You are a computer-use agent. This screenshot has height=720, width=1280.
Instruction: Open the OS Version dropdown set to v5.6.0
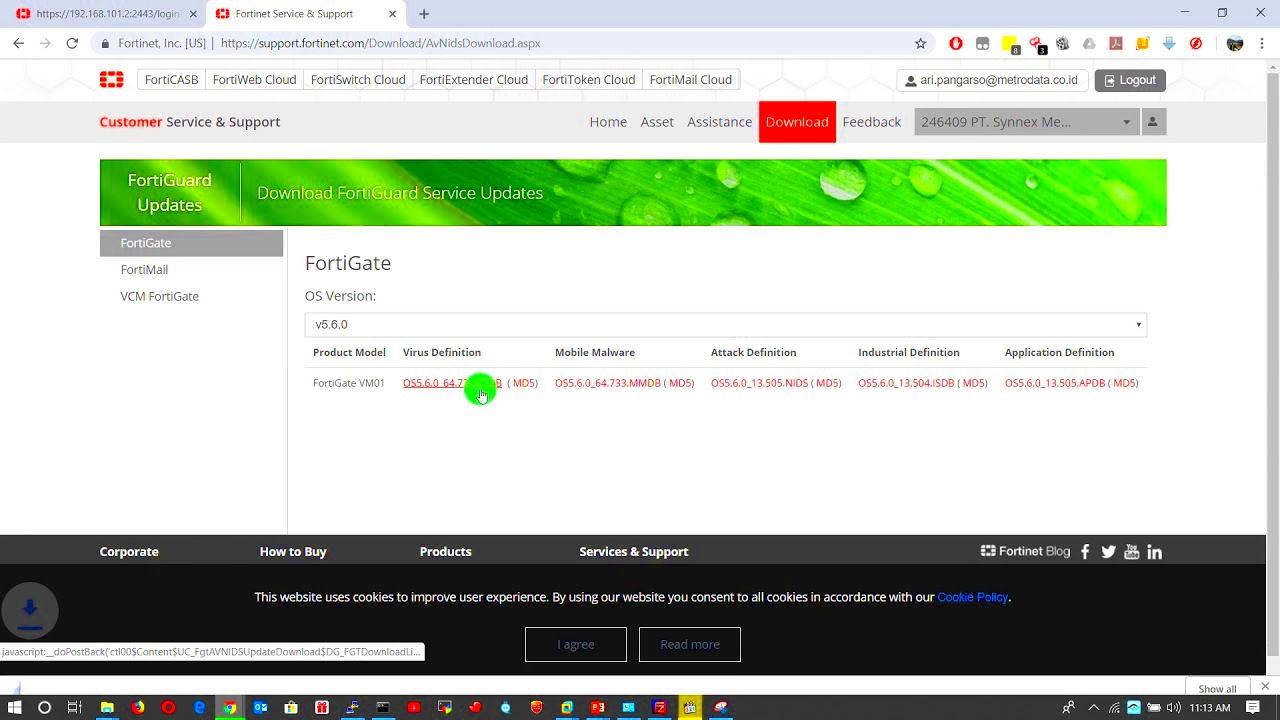point(725,324)
